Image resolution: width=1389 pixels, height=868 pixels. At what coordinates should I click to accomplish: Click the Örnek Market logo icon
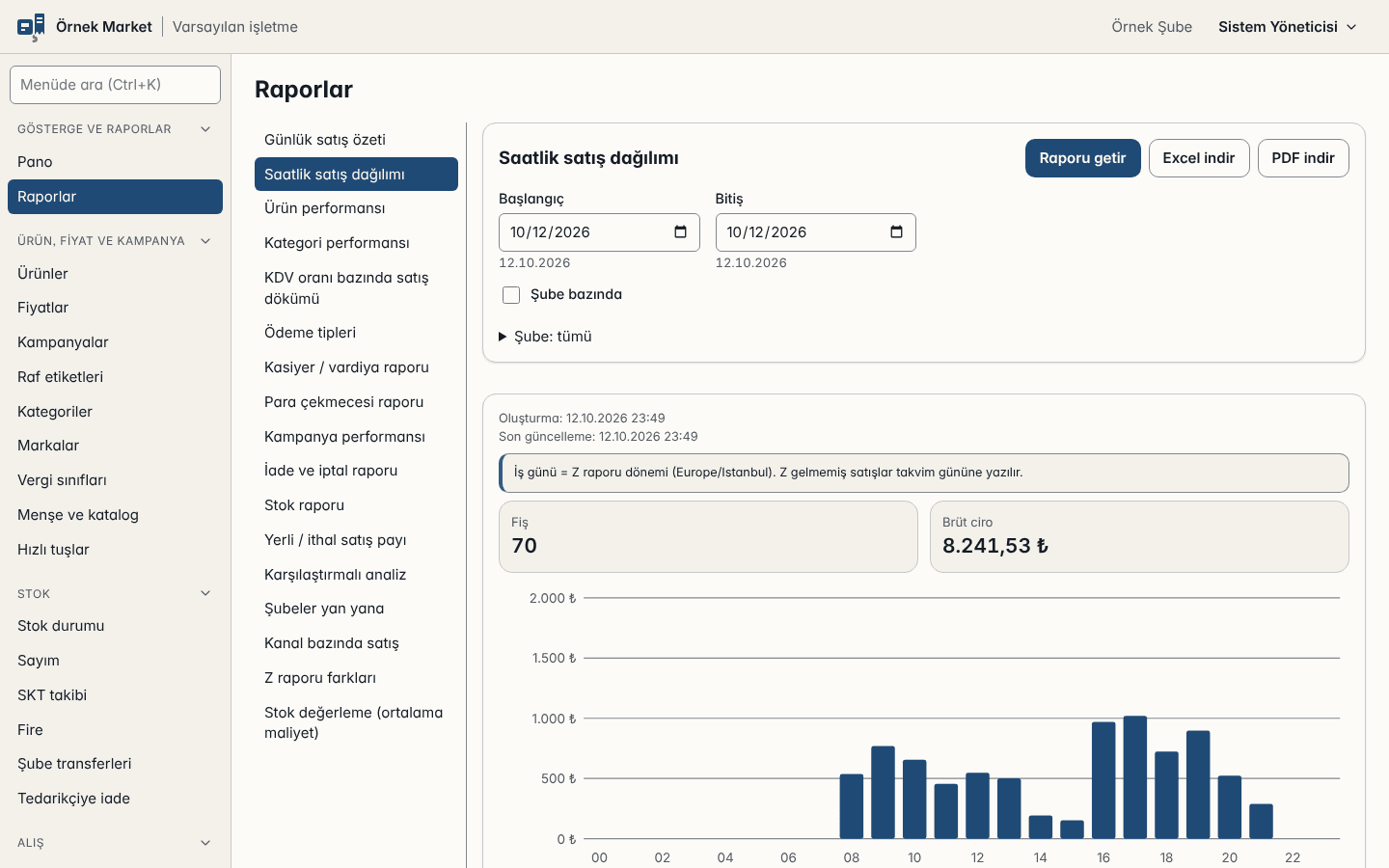click(31, 27)
